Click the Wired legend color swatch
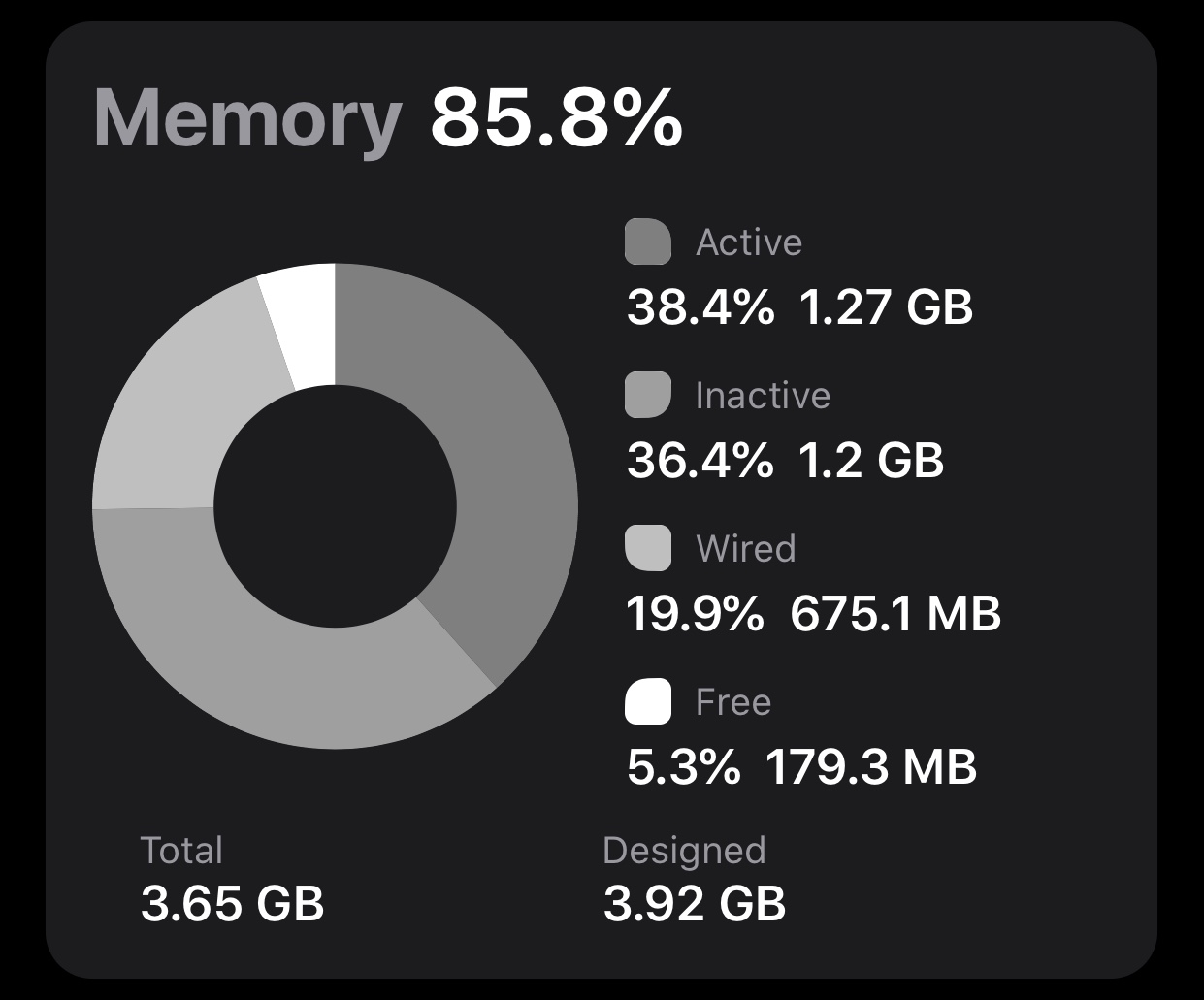The width and height of the screenshot is (1204, 1000). pos(647,548)
